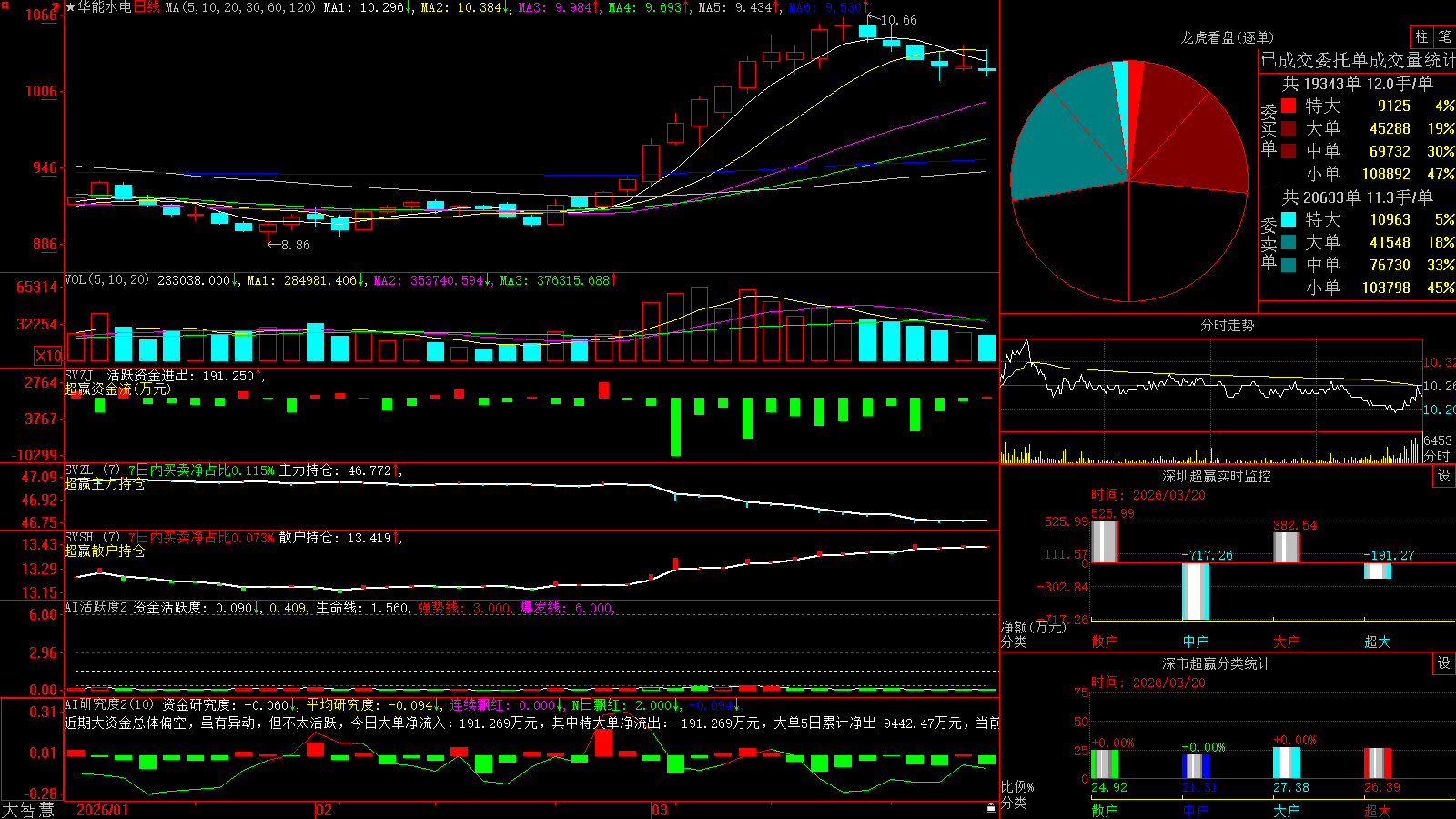Click the 华能水电 stock name
1456x819 pixels.
coord(105,7)
